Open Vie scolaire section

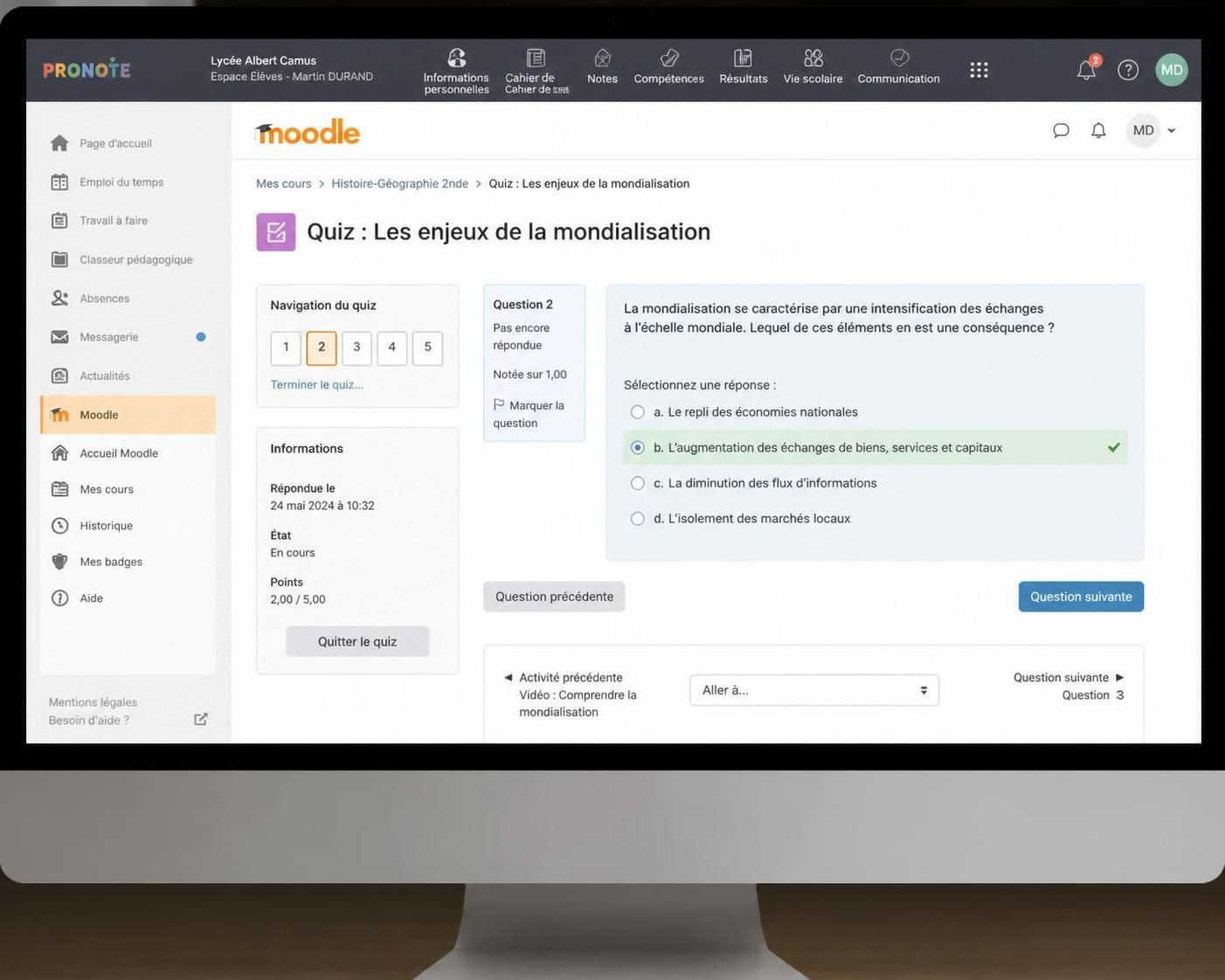pyautogui.click(x=813, y=67)
